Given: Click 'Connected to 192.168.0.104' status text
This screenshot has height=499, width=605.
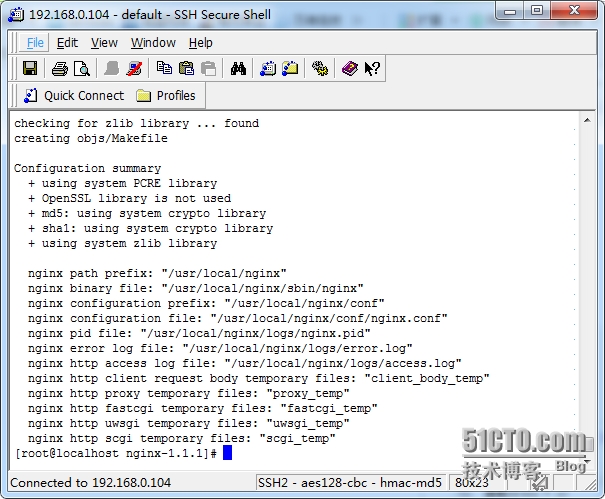Looking at the screenshot, I should click(90, 482).
